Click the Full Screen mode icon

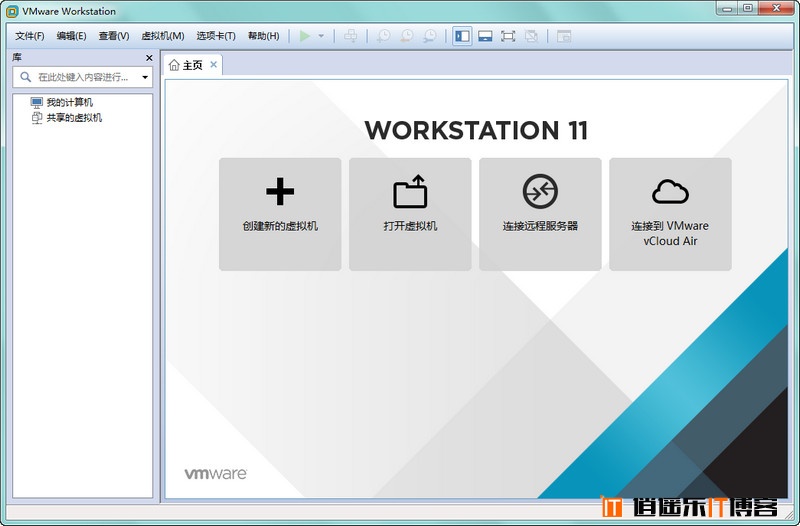508,36
